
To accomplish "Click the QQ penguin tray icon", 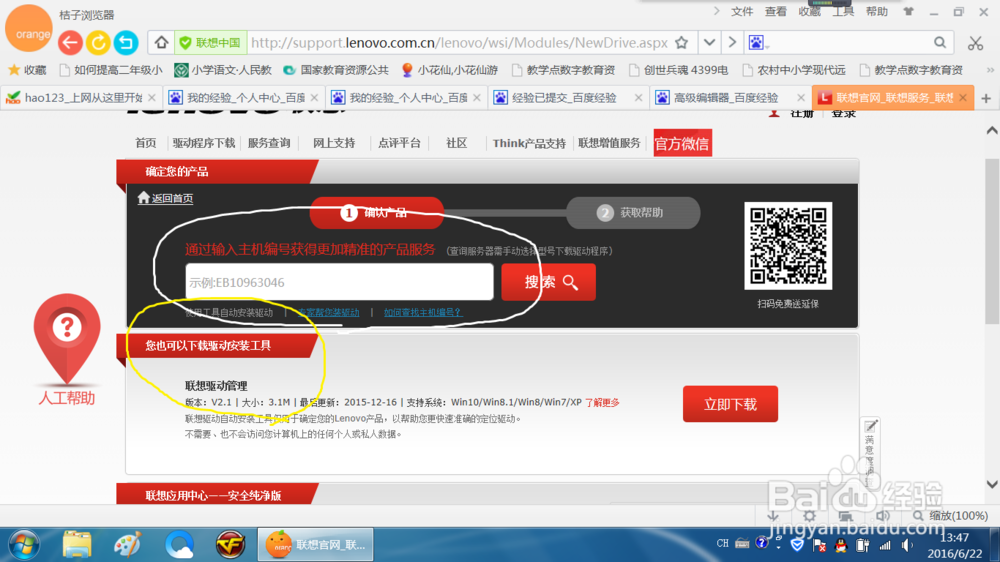I will [x=841, y=545].
